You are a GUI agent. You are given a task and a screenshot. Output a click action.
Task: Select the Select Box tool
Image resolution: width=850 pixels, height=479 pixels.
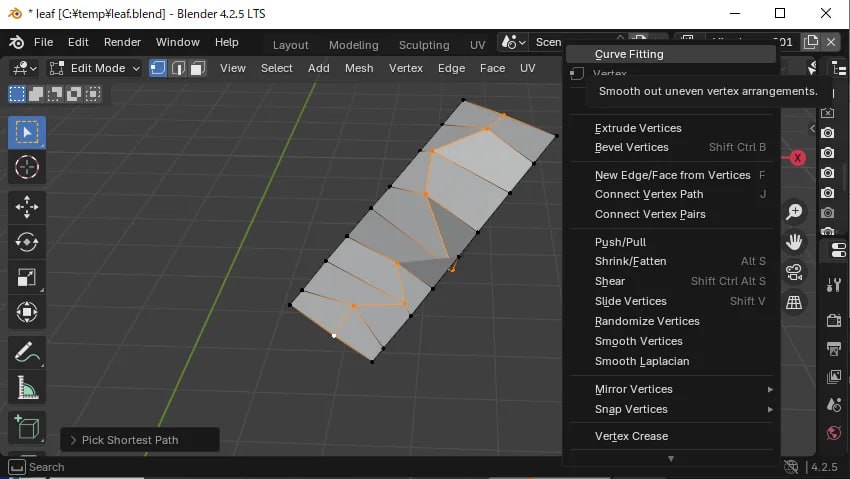click(x=27, y=133)
